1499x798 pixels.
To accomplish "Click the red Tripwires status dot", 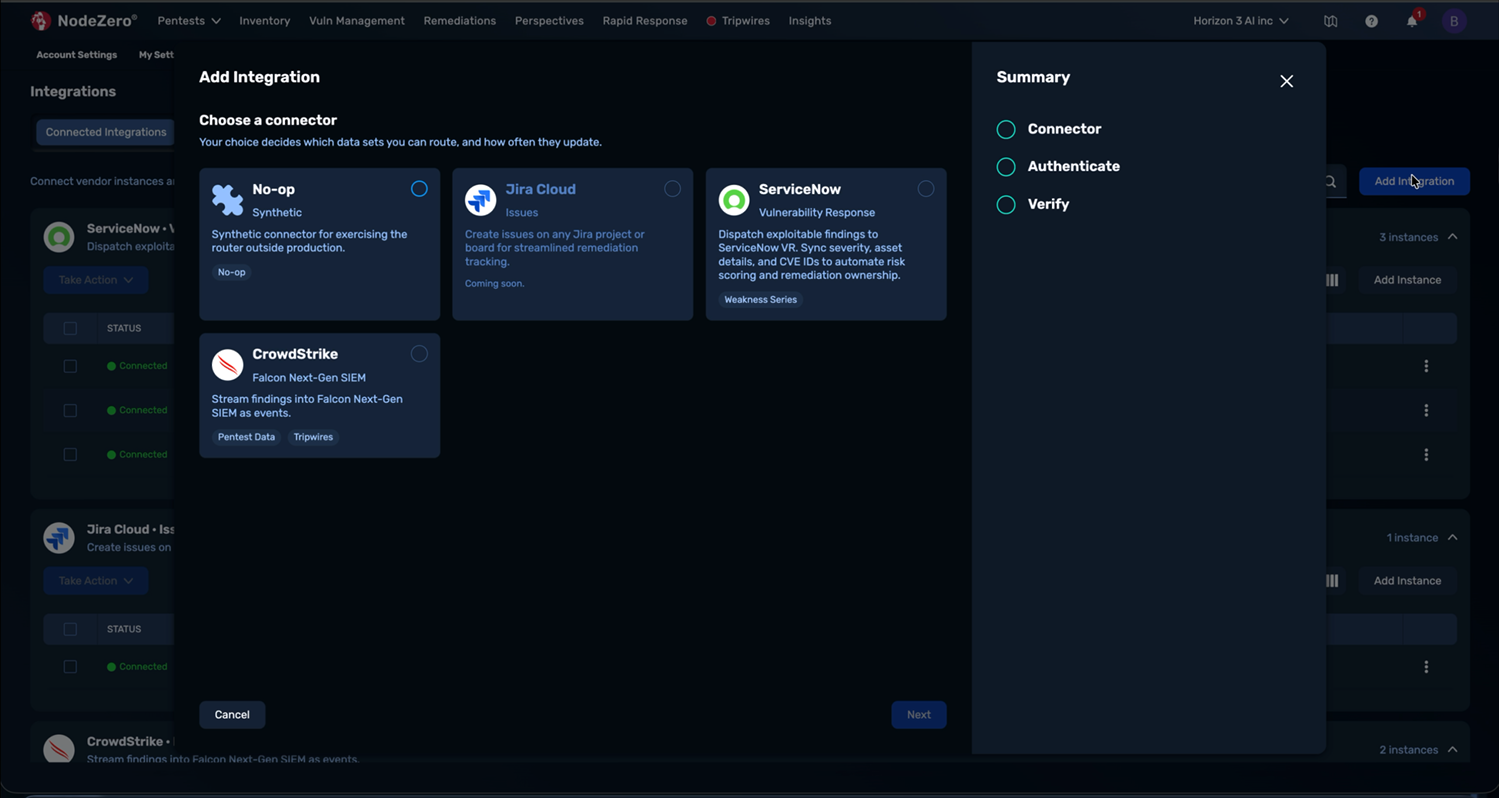I will coord(711,21).
